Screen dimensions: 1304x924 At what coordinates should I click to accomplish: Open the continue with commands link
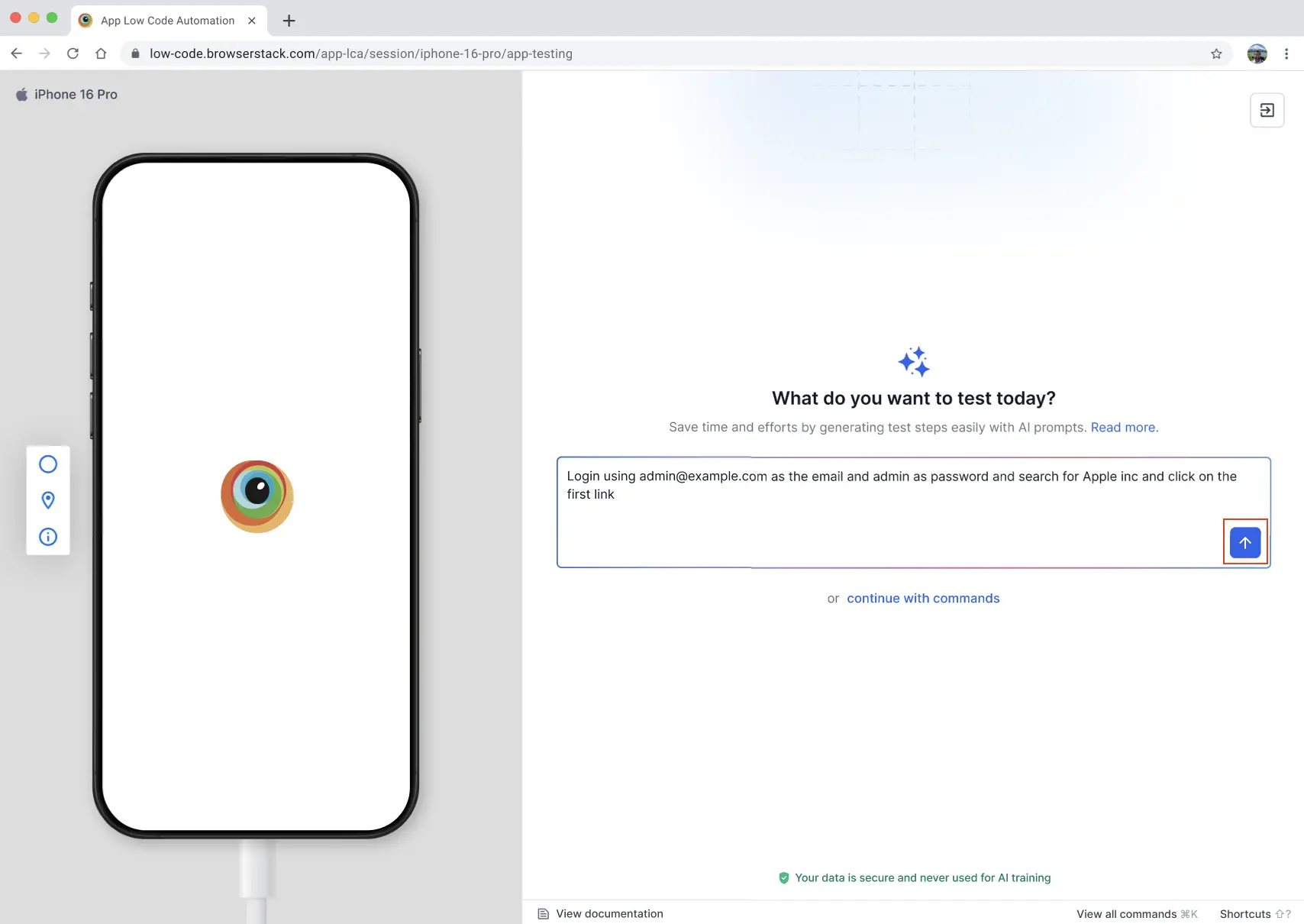[x=923, y=598]
